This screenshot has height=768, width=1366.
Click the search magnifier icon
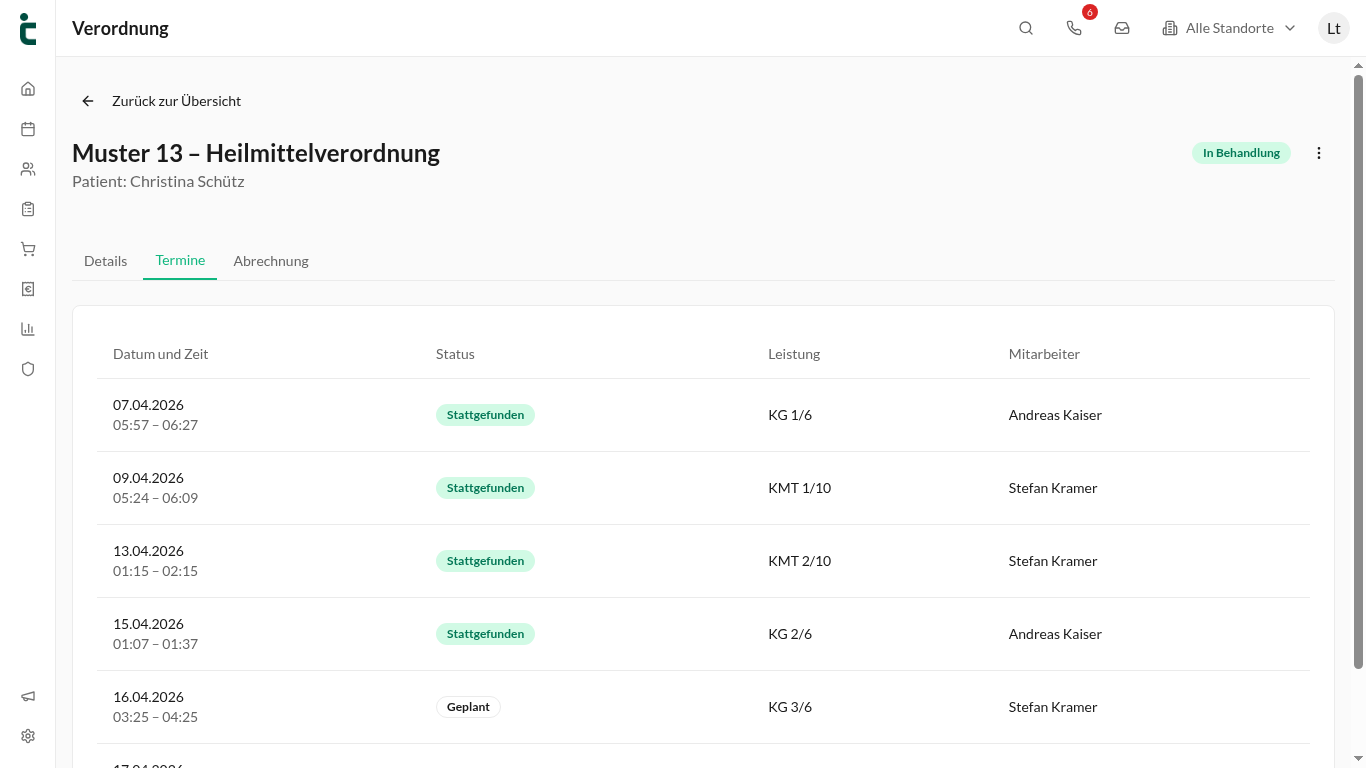[x=1026, y=28]
